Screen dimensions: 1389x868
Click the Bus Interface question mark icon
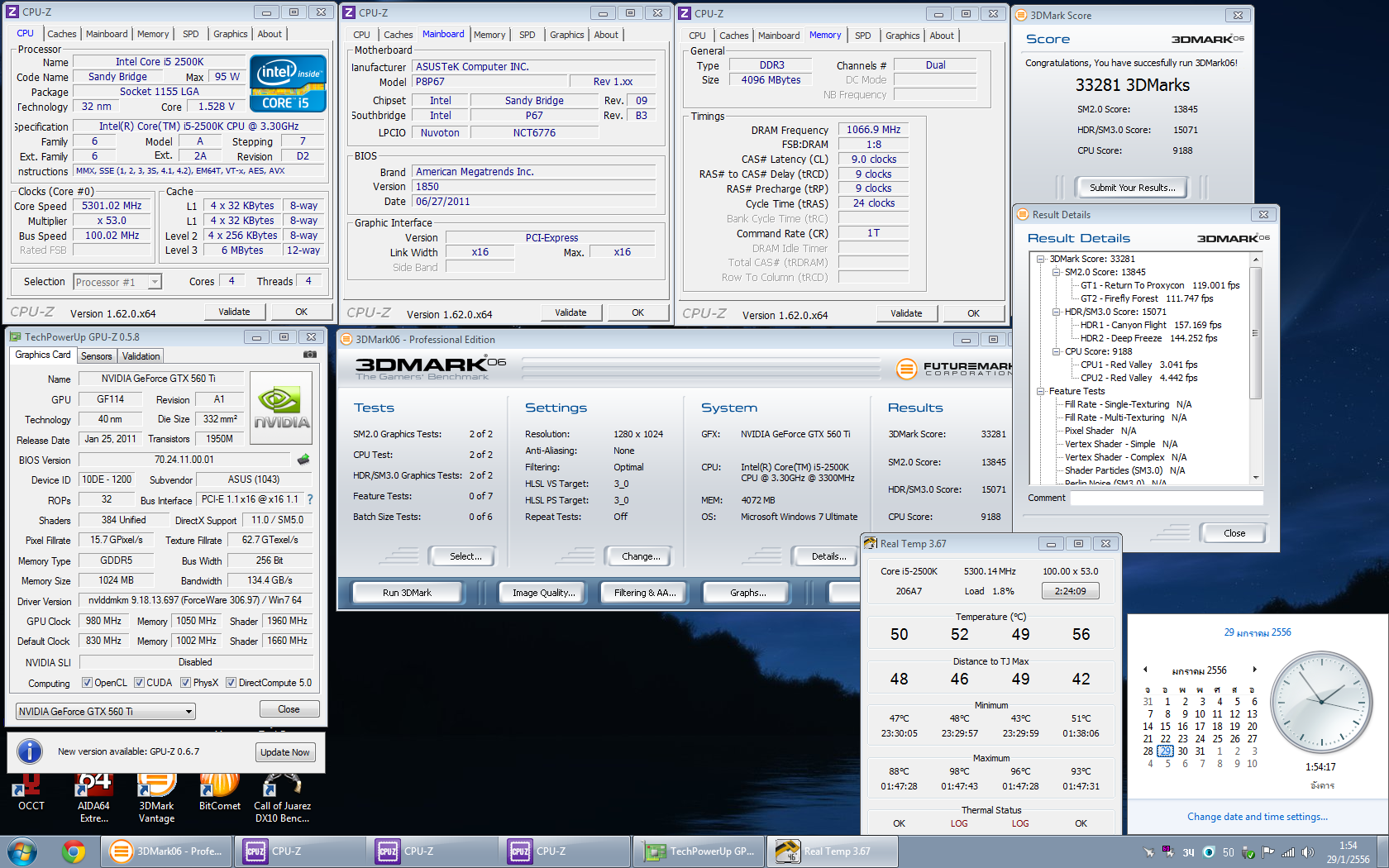pos(310,499)
